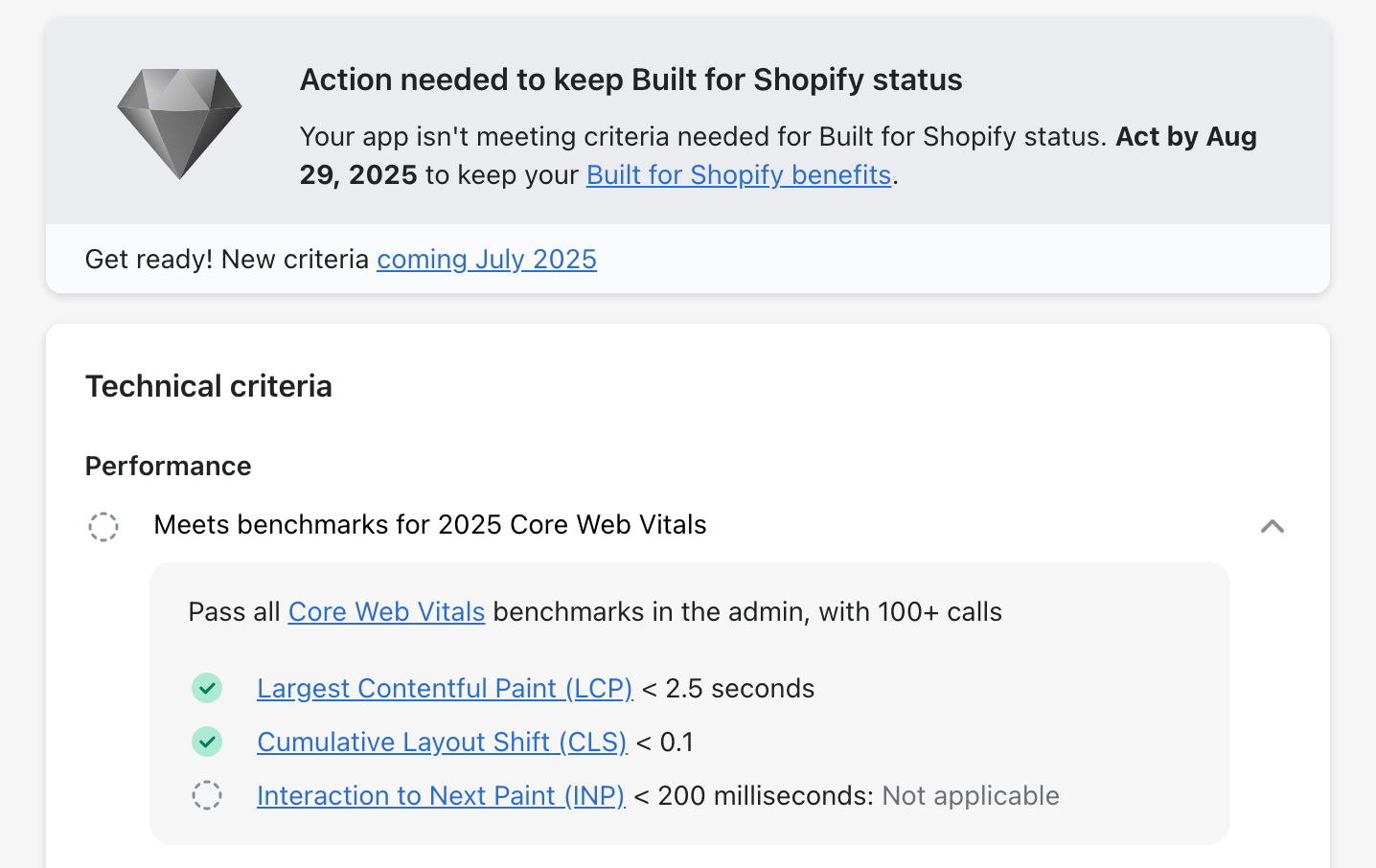The image size is (1376, 868).
Task: Collapse the Core Web Vitals section with chevron
Action: (x=1273, y=526)
